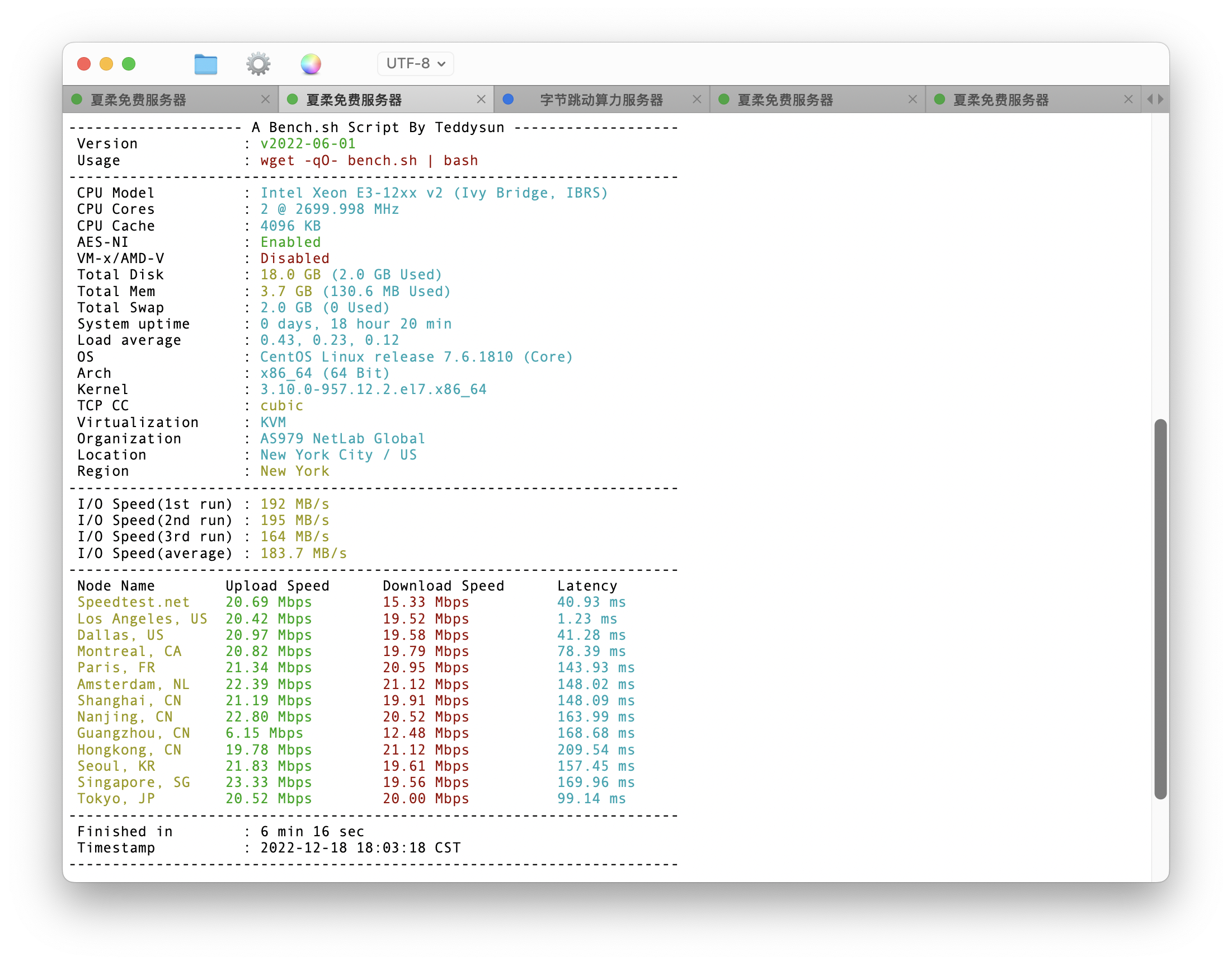Image resolution: width=1232 pixels, height=965 pixels.
Task: Click the '192 MB/s' first run speed
Action: 295,504
